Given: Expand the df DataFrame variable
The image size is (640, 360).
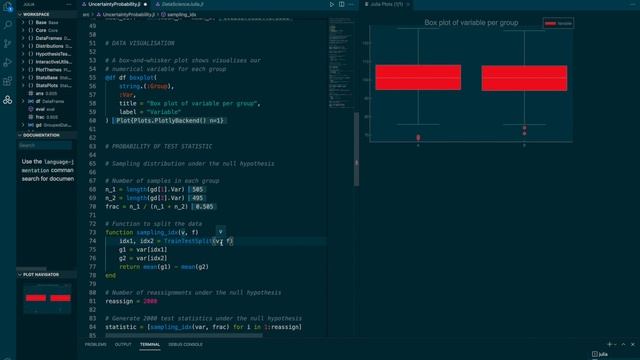Looking at the screenshot, I should 23,101.
